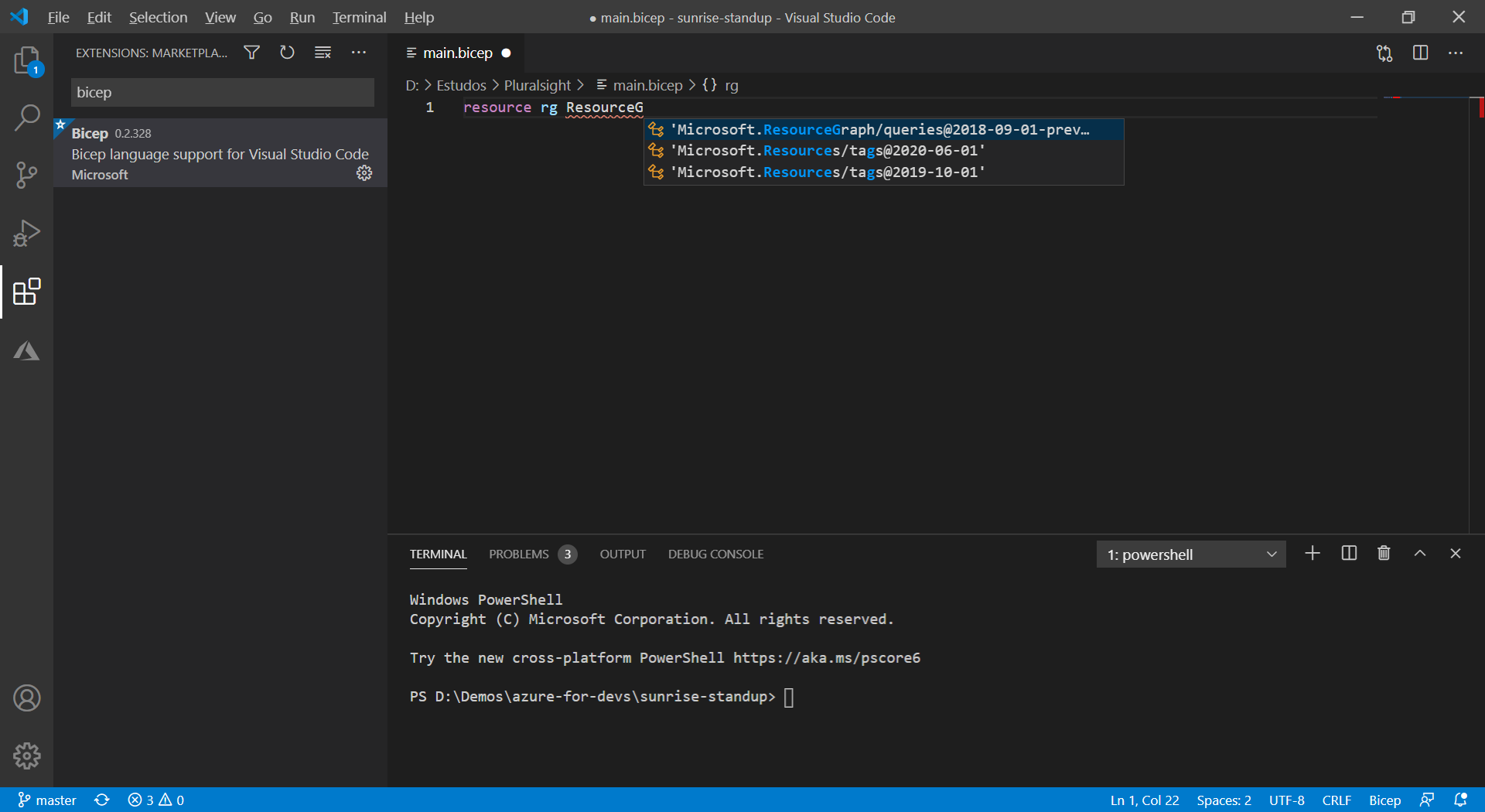Open the extensions filter funnel icon
Image resolution: width=1485 pixels, height=812 pixels.
coord(251,52)
